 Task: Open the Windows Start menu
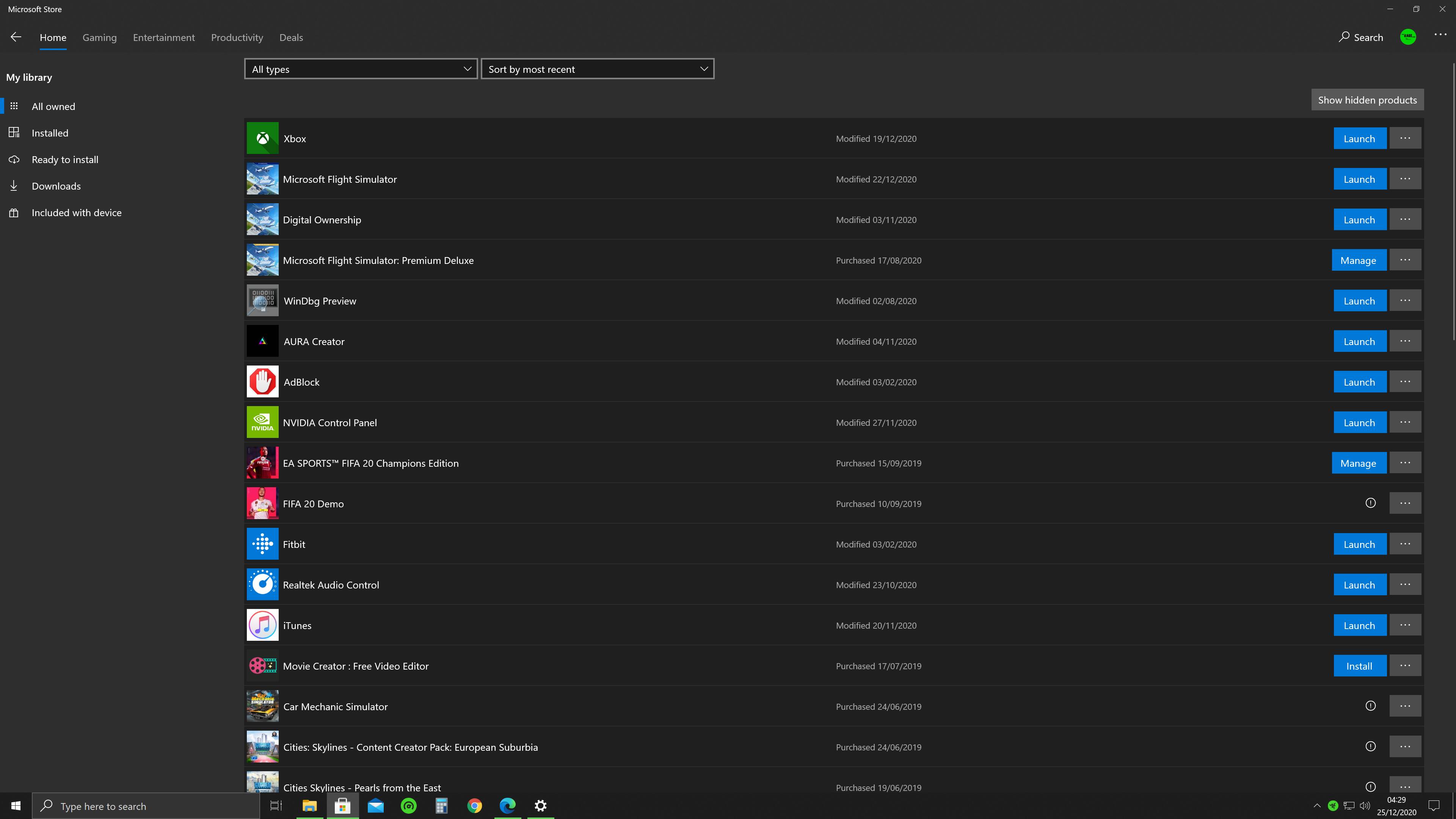click(x=15, y=806)
